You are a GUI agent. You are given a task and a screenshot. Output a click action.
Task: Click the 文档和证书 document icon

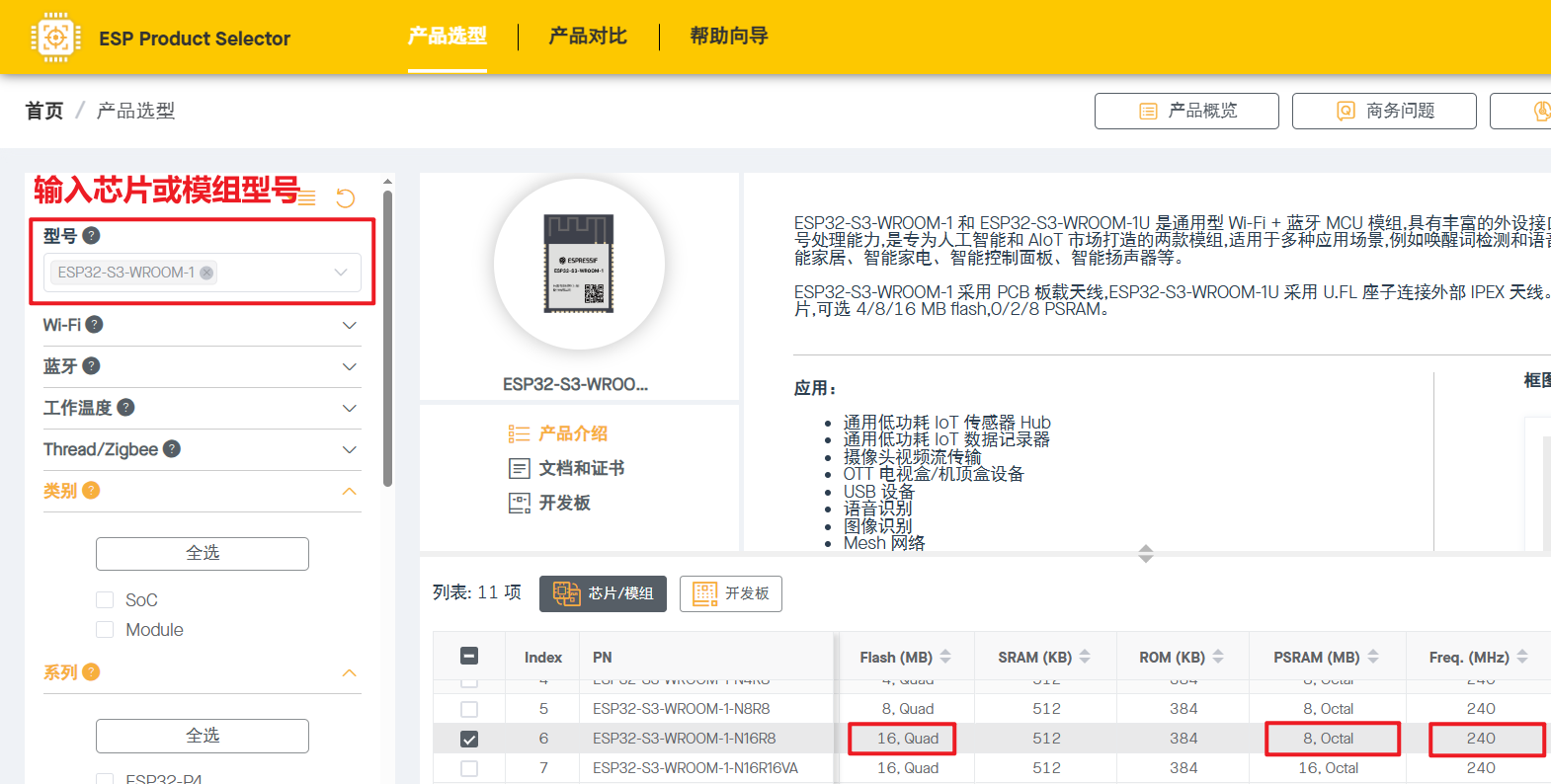(520, 468)
